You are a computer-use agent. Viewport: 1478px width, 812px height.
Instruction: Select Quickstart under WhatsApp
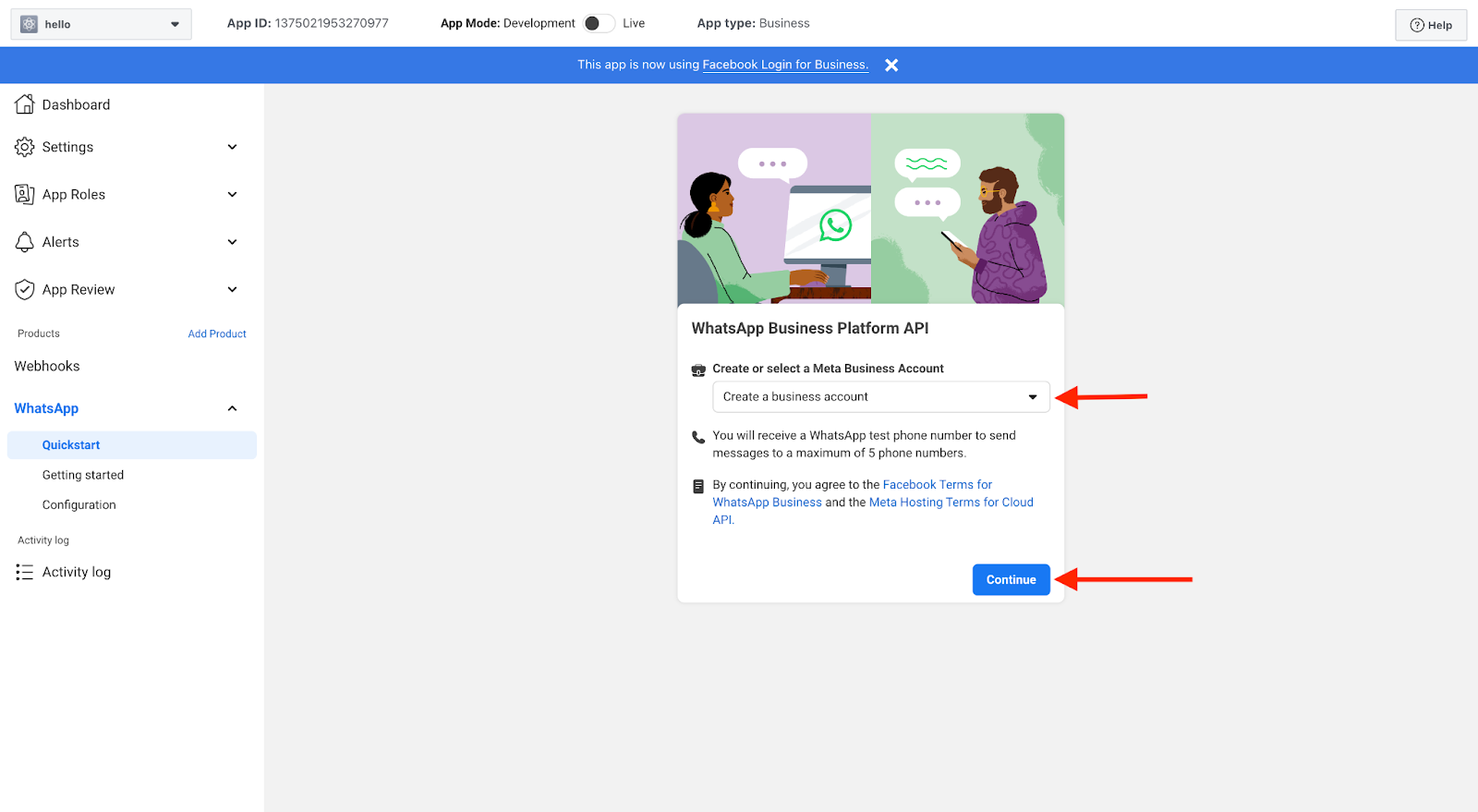point(132,445)
